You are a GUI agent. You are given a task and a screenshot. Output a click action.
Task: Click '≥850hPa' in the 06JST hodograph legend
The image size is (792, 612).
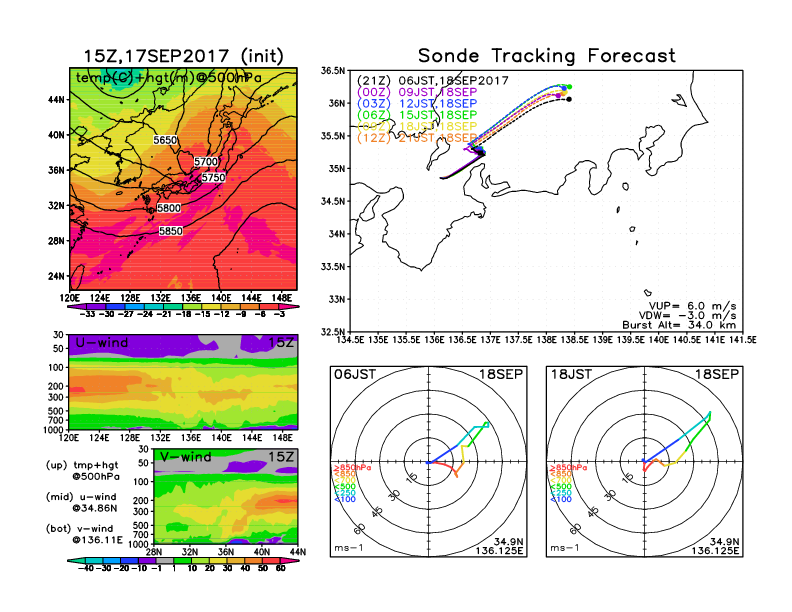click(352, 468)
